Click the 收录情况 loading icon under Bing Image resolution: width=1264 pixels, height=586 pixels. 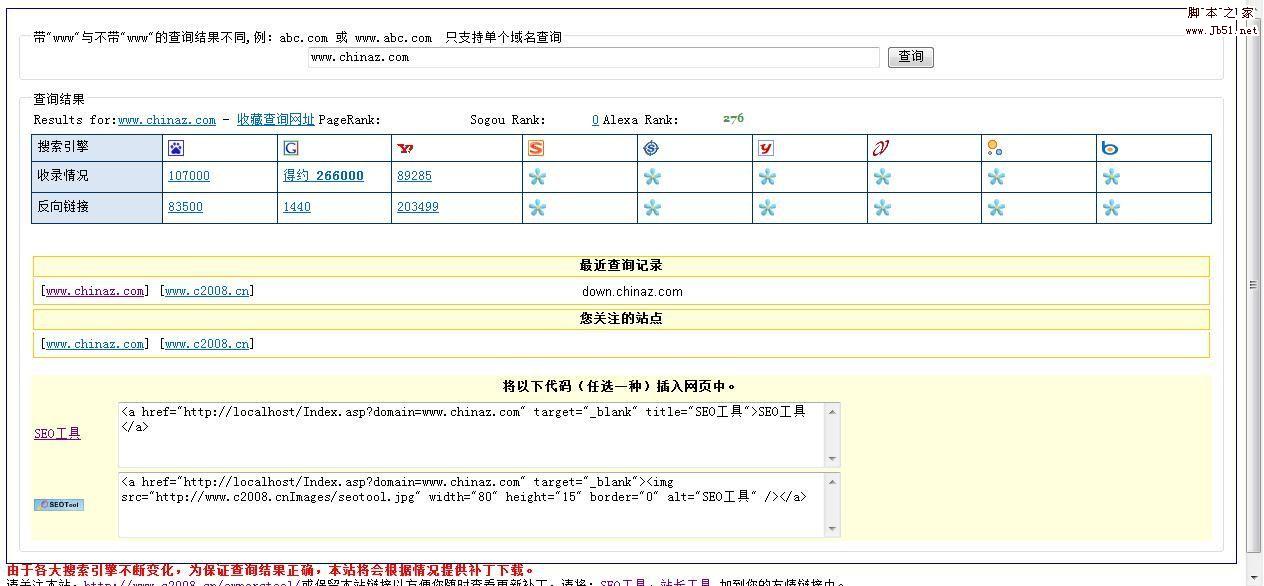[x=1111, y=177]
